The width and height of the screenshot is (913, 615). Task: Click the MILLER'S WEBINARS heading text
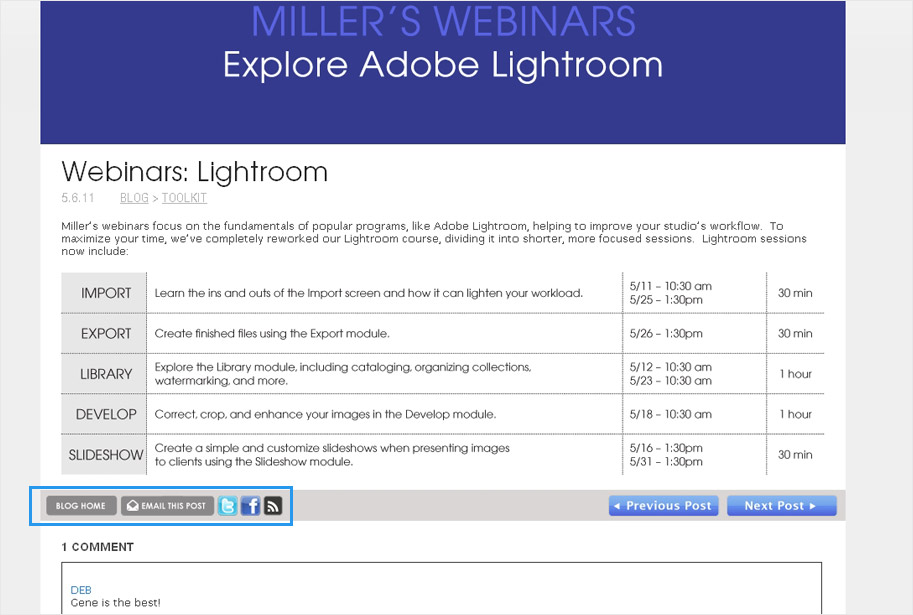point(443,21)
